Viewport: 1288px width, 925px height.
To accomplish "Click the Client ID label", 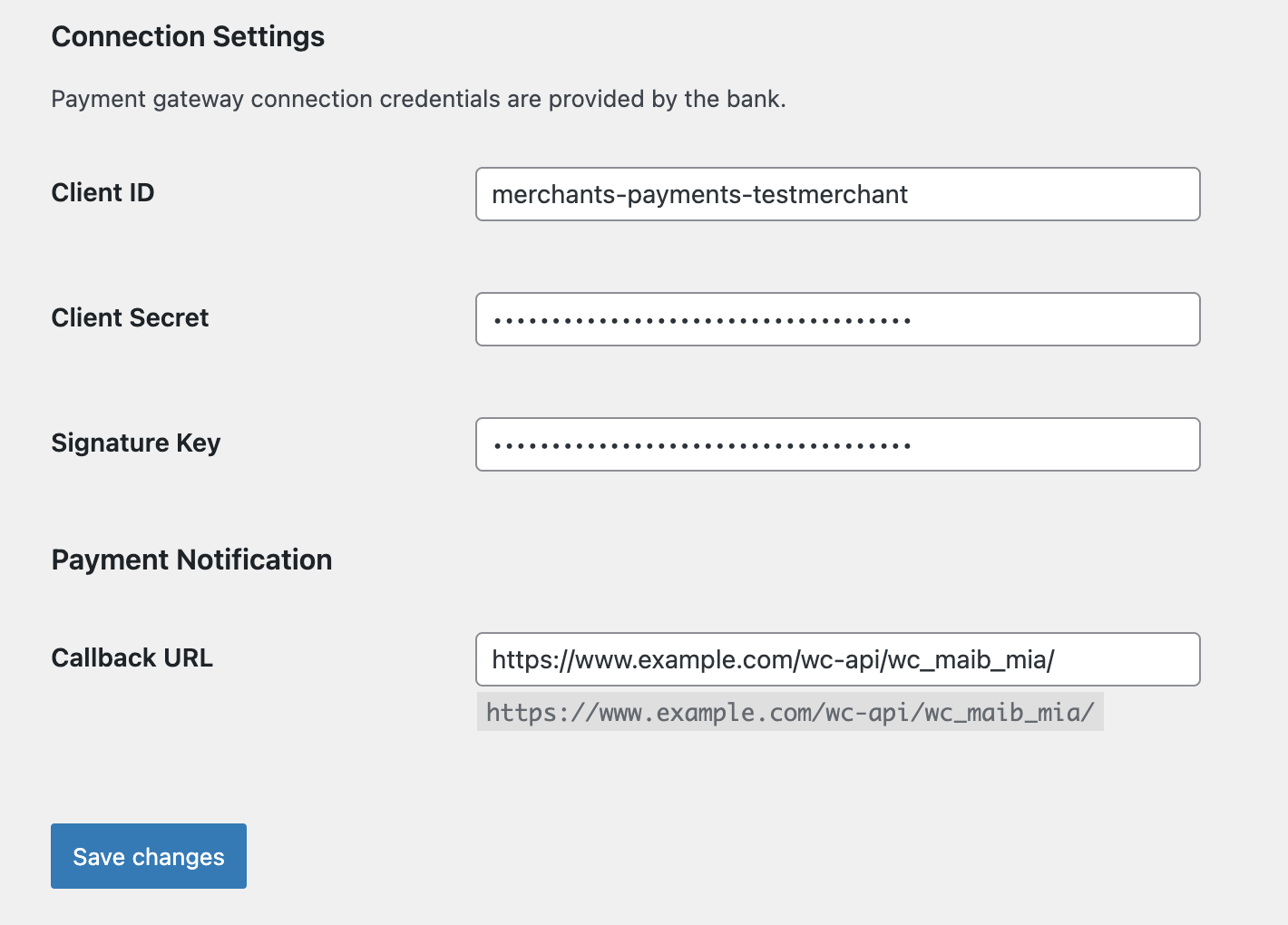I will click(102, 192).
